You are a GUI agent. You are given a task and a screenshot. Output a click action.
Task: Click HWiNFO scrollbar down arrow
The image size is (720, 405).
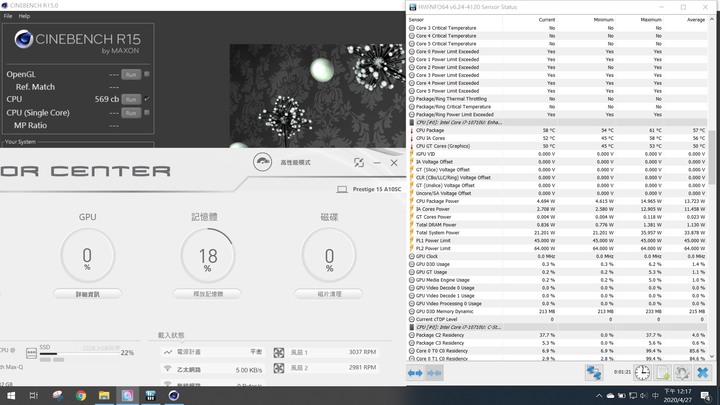click(712, 356)
